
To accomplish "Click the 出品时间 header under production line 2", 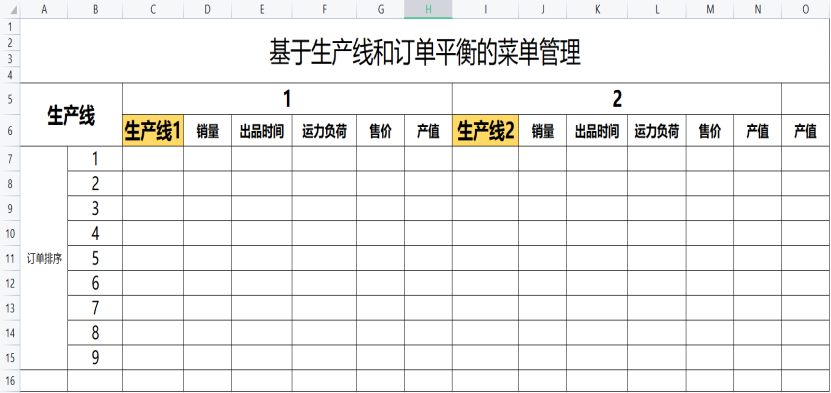I will click(x=597, y=130).
